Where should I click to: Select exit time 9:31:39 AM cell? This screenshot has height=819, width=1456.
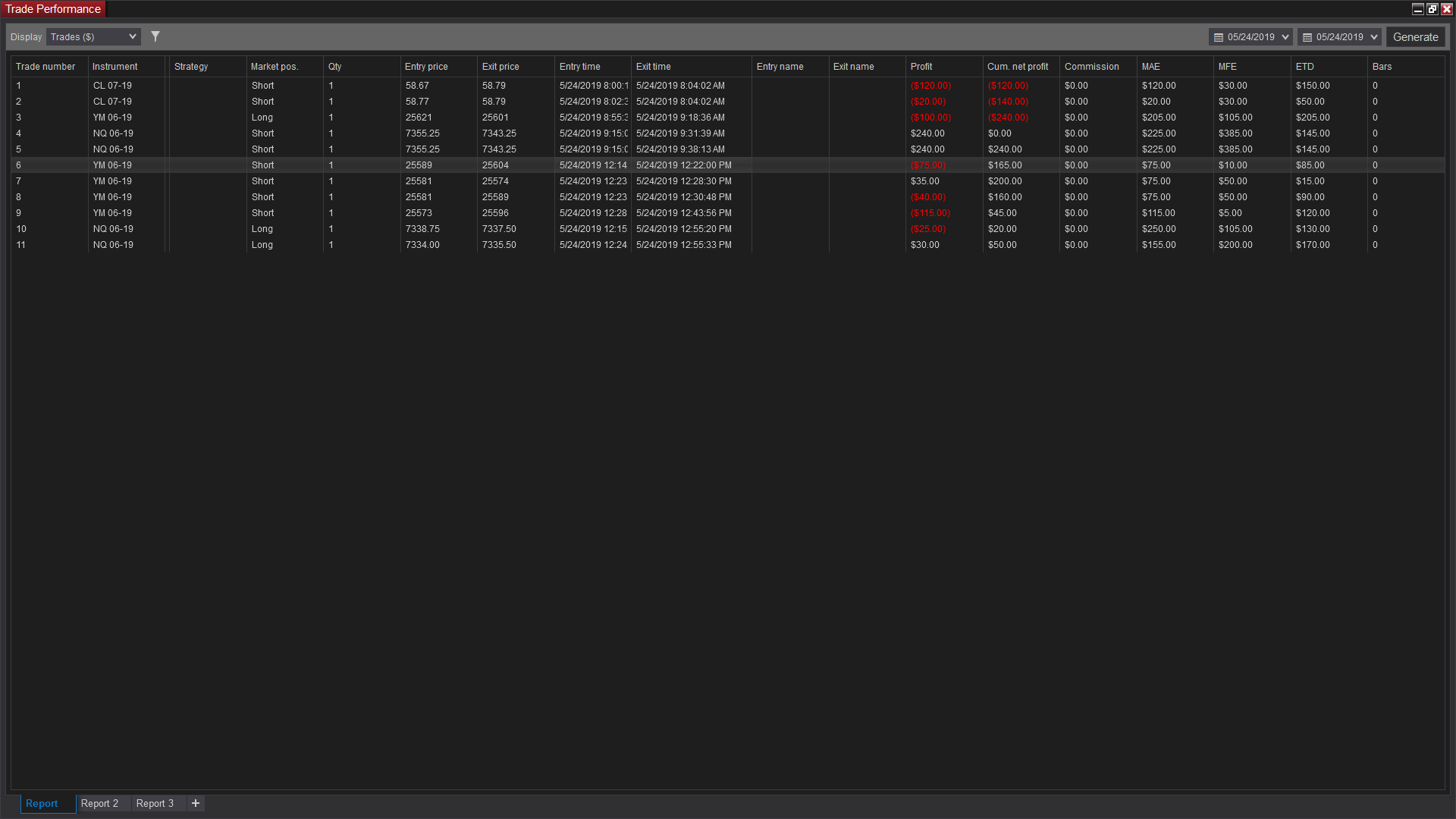coord(680,133)
